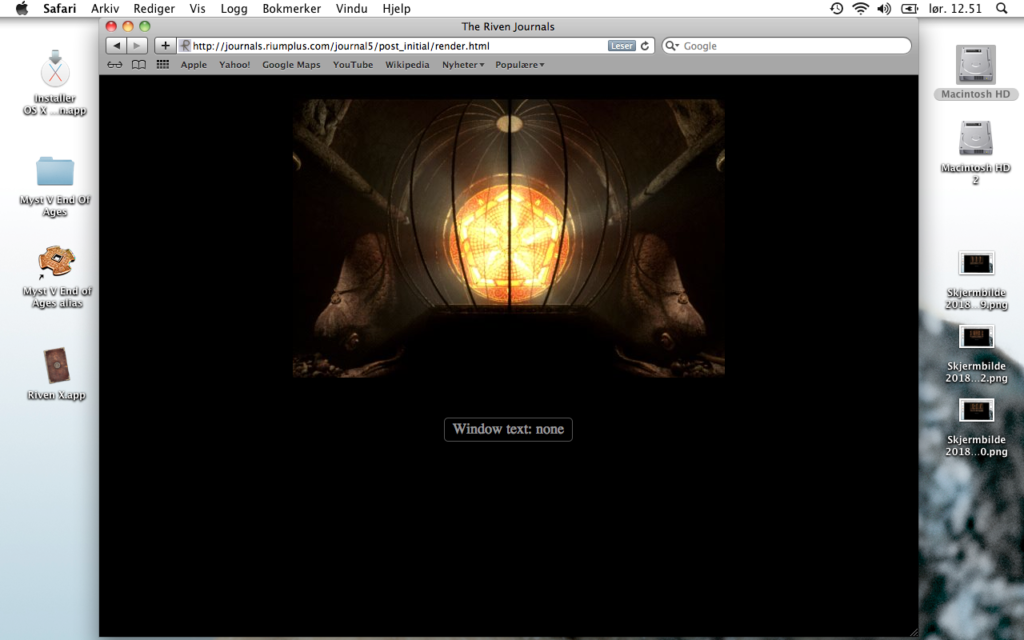Open the Safari menu
1024x640 pixels.
point(59,8)
